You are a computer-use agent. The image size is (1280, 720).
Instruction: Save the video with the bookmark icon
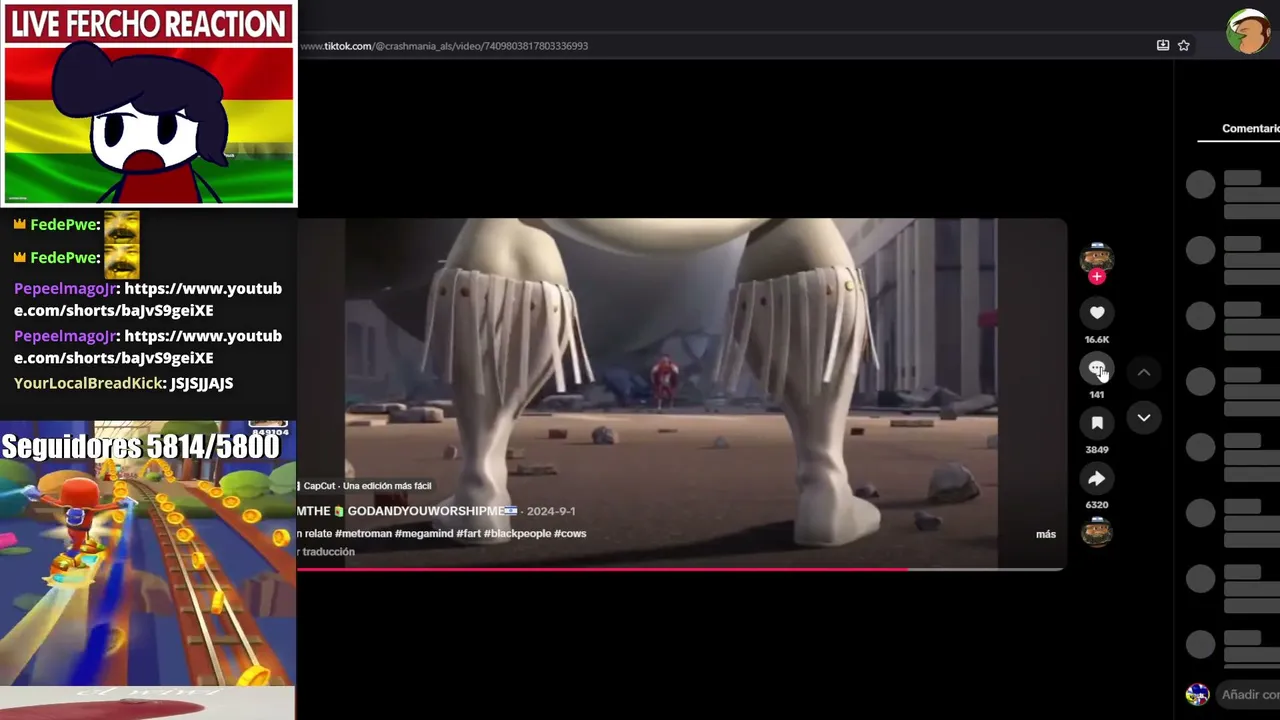click(x=1097, y=423)
